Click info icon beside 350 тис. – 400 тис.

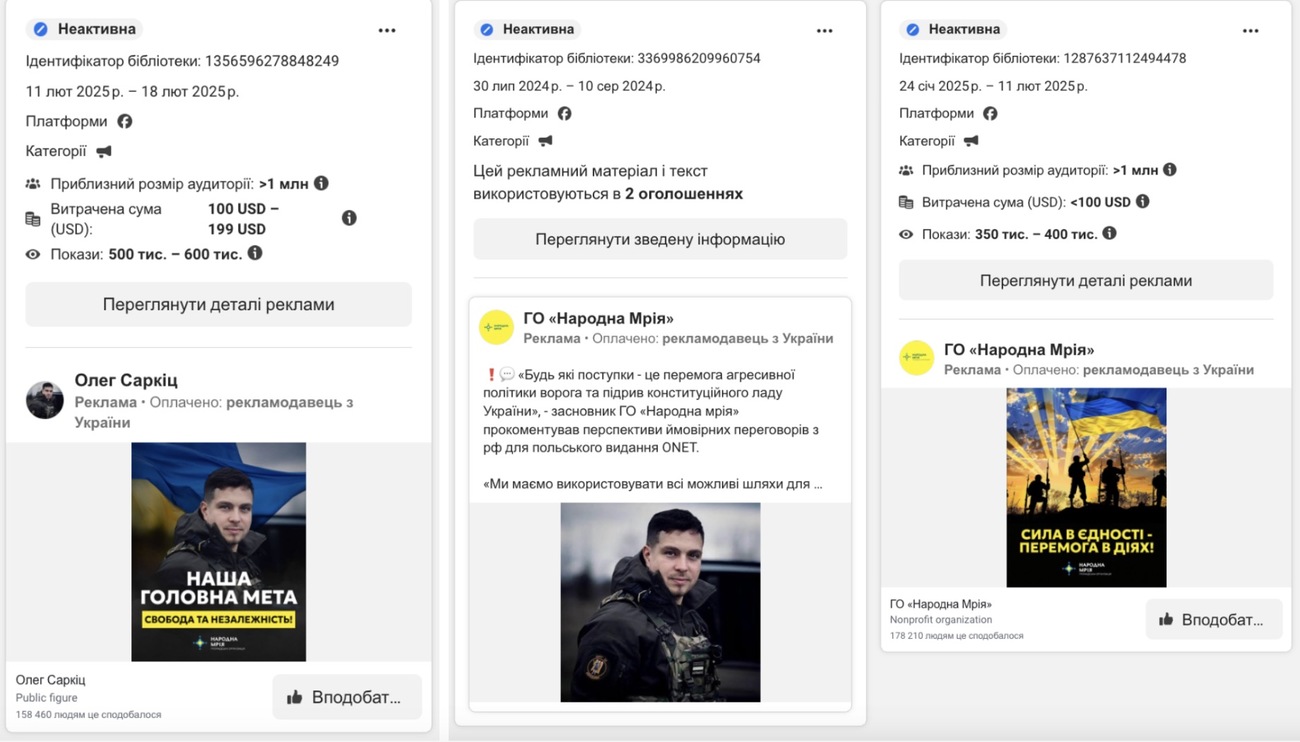coord(1109,233)
